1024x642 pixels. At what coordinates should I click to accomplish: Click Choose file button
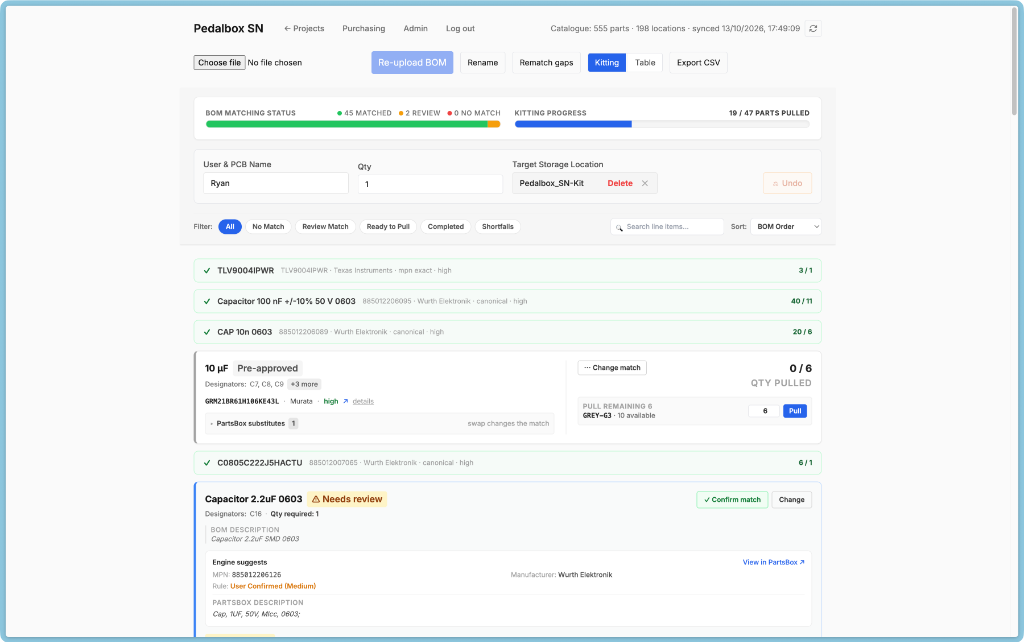219,63
